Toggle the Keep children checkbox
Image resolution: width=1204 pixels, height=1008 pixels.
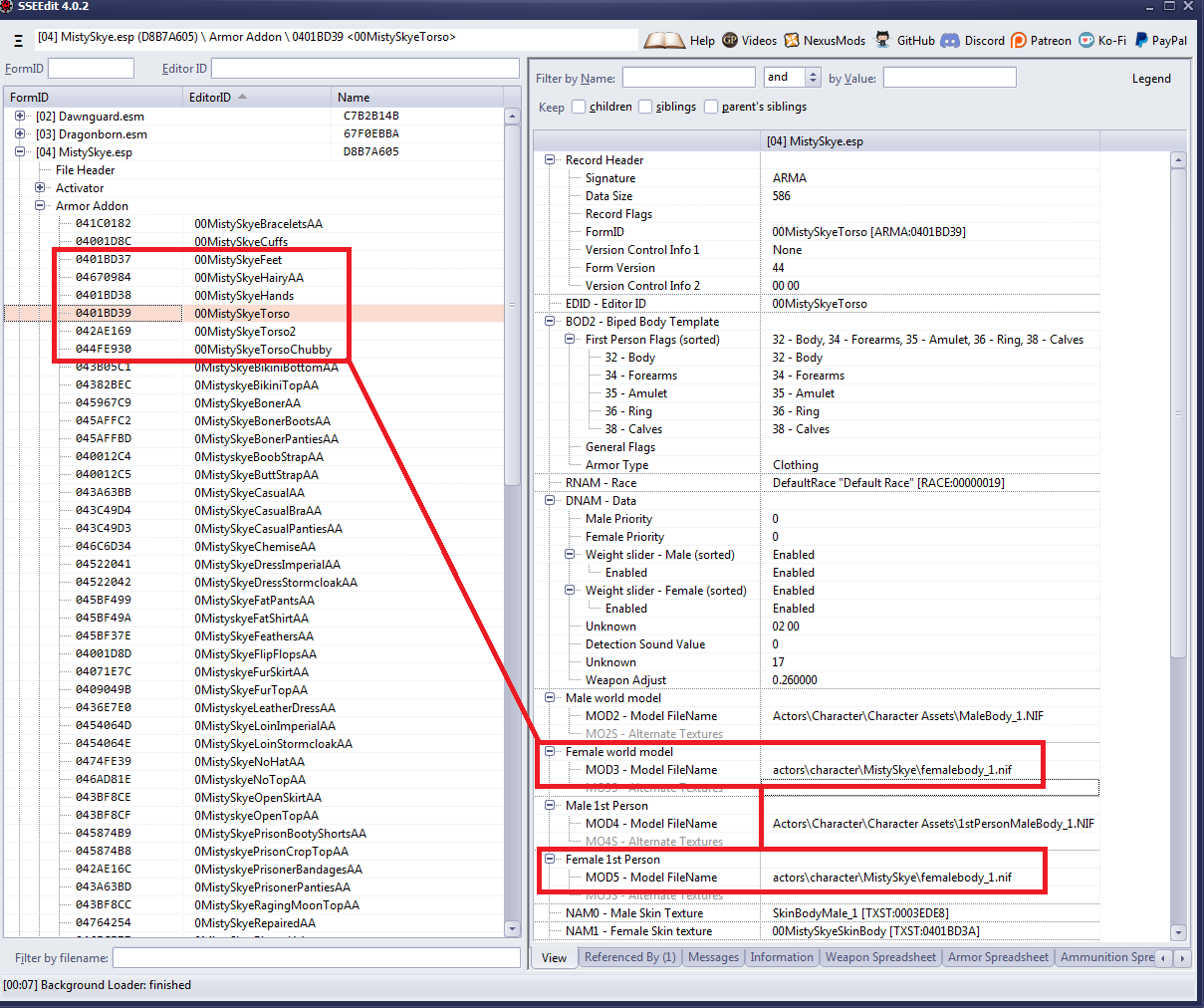tap(579, 107)
